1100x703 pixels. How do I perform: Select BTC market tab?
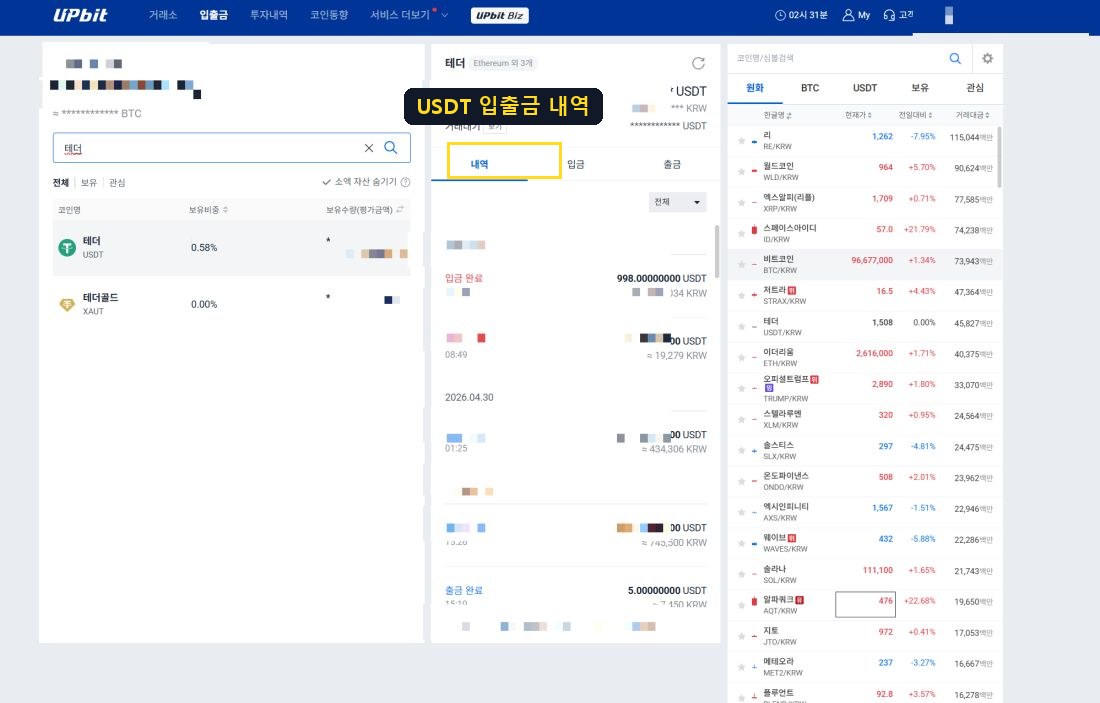(810, 88)
